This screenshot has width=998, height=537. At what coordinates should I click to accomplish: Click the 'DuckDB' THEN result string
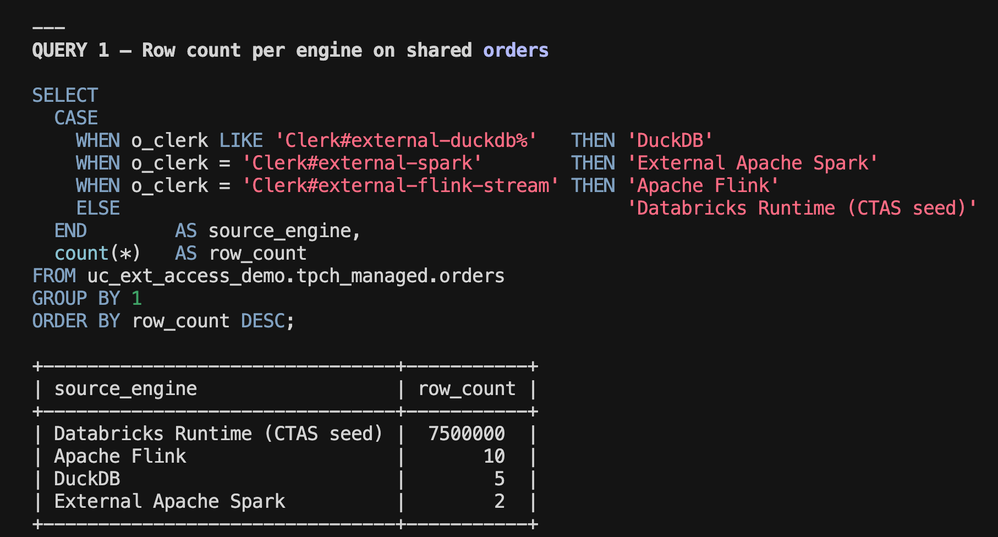pos(670,141)
